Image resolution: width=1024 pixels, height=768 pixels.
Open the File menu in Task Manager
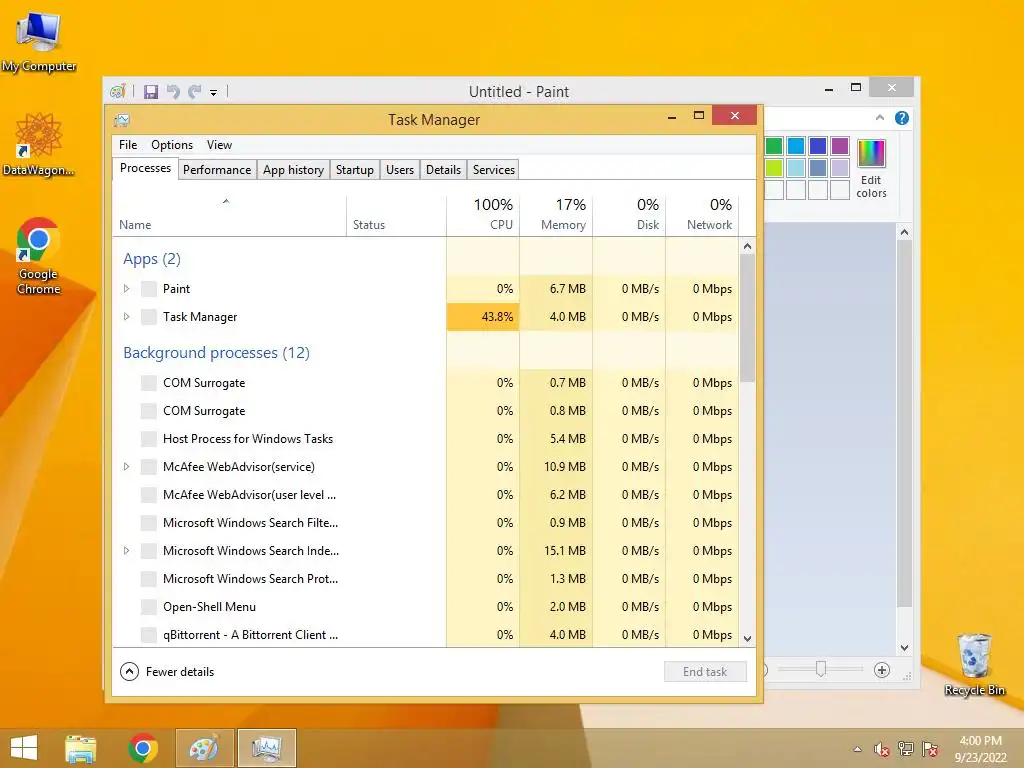click(128, 145)
